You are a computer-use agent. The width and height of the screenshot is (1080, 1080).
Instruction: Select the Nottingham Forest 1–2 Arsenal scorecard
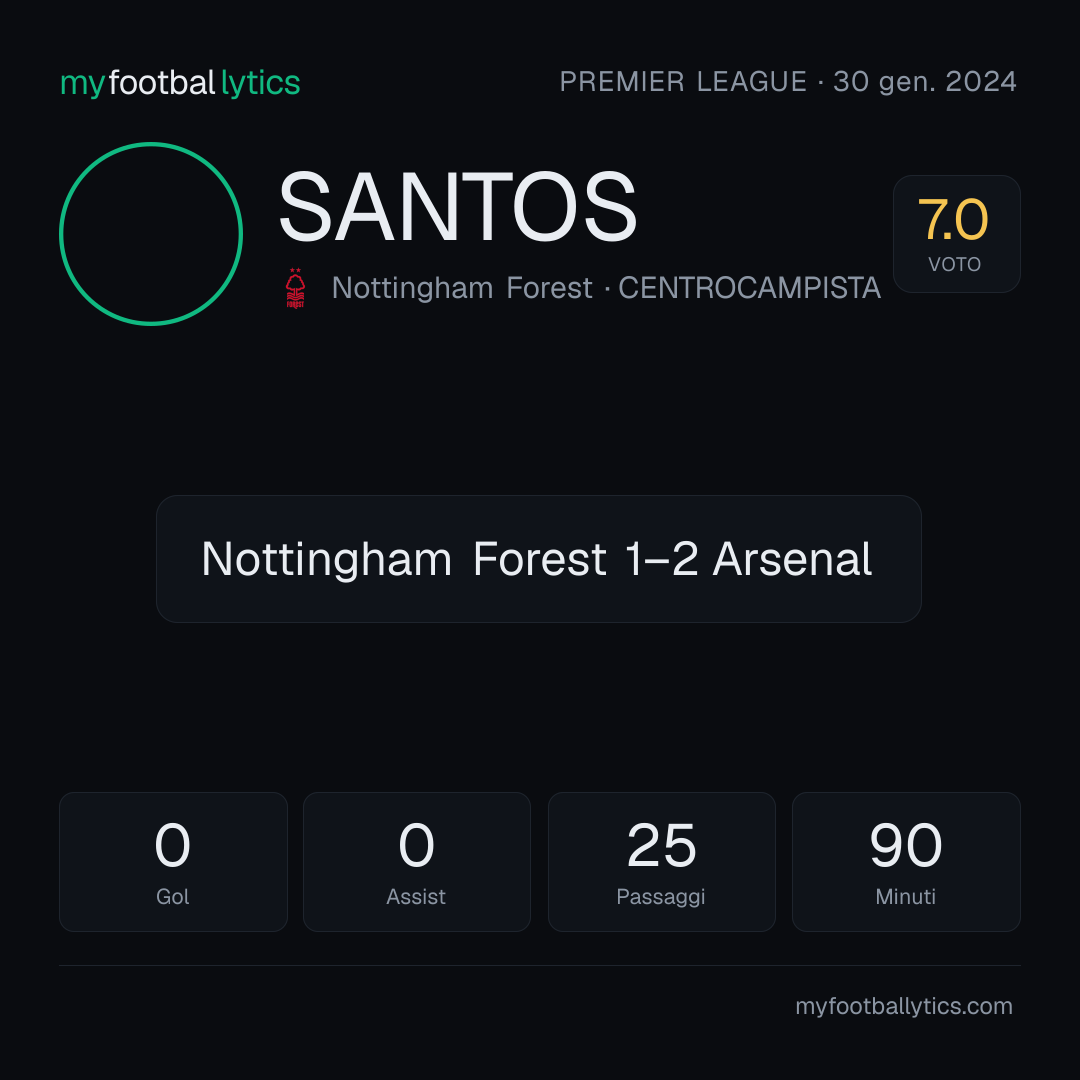pos(539,559)
